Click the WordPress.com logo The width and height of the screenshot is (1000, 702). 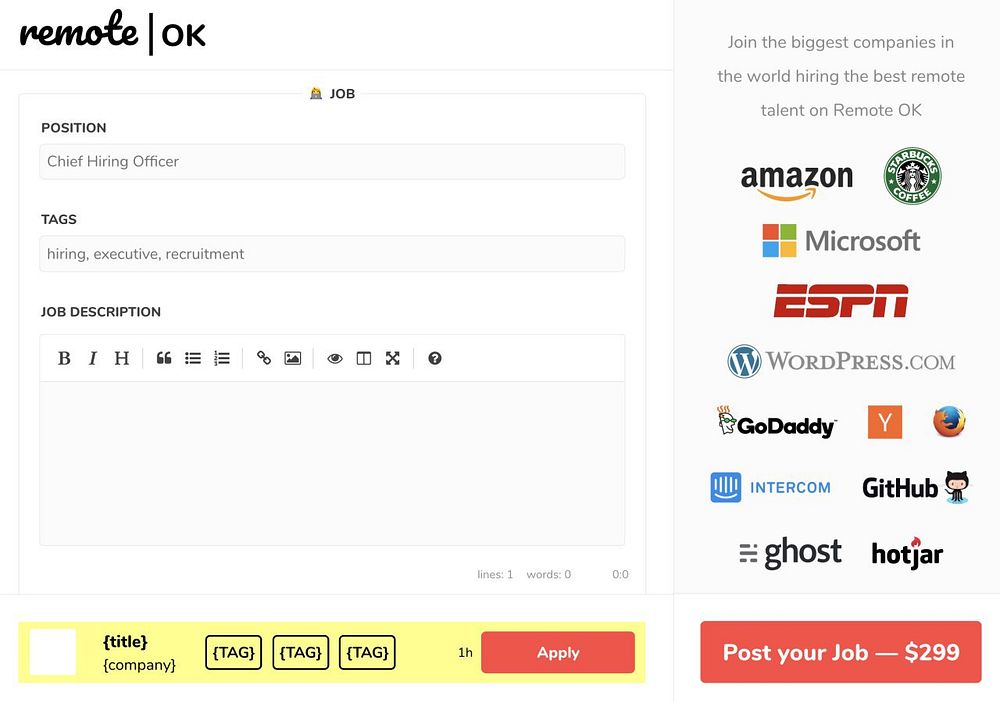pos(841,362)
